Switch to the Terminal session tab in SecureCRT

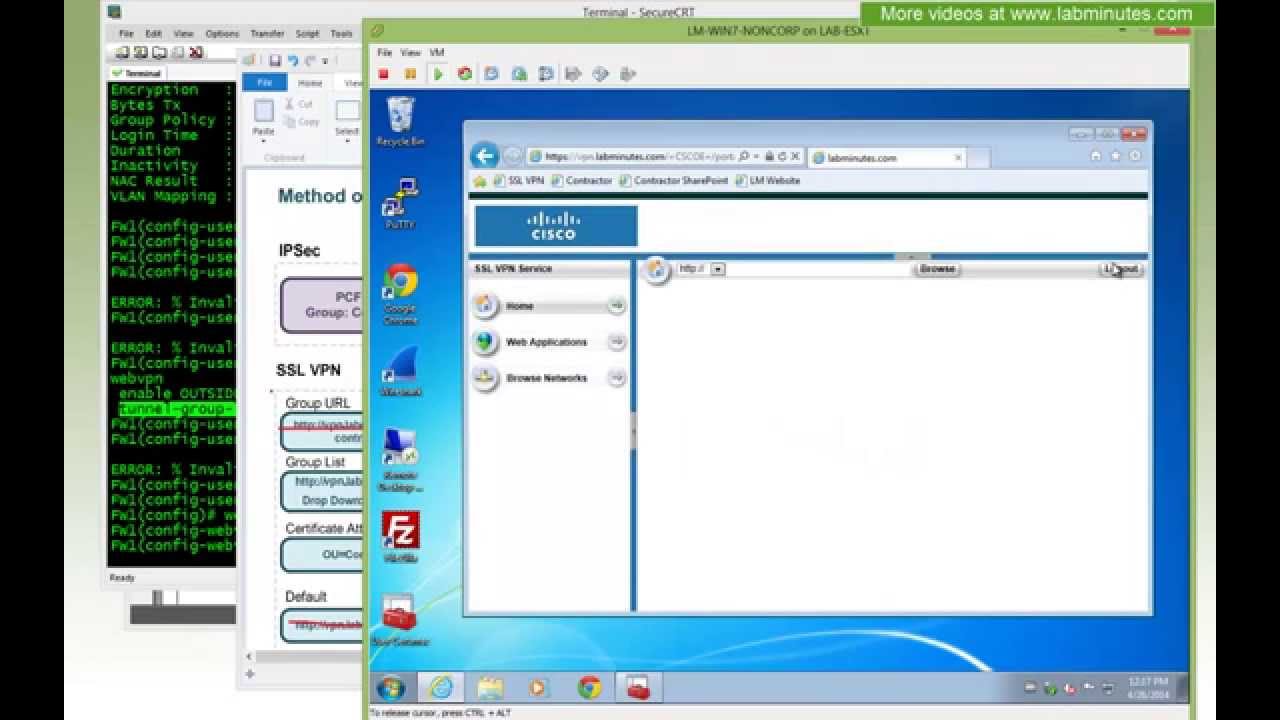pyautogui.click(x=138, y=73)
